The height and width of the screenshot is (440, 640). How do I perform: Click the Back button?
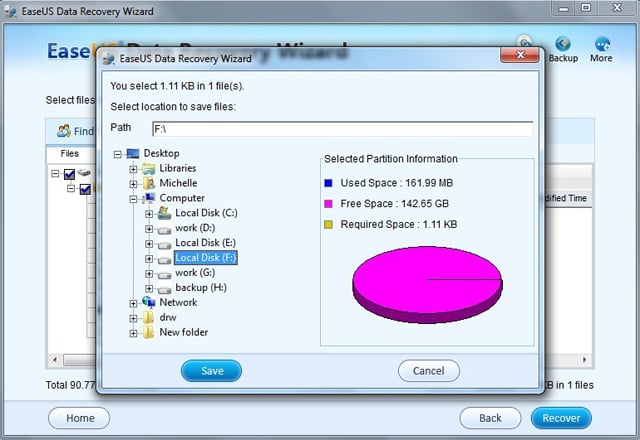pos(490,418)
